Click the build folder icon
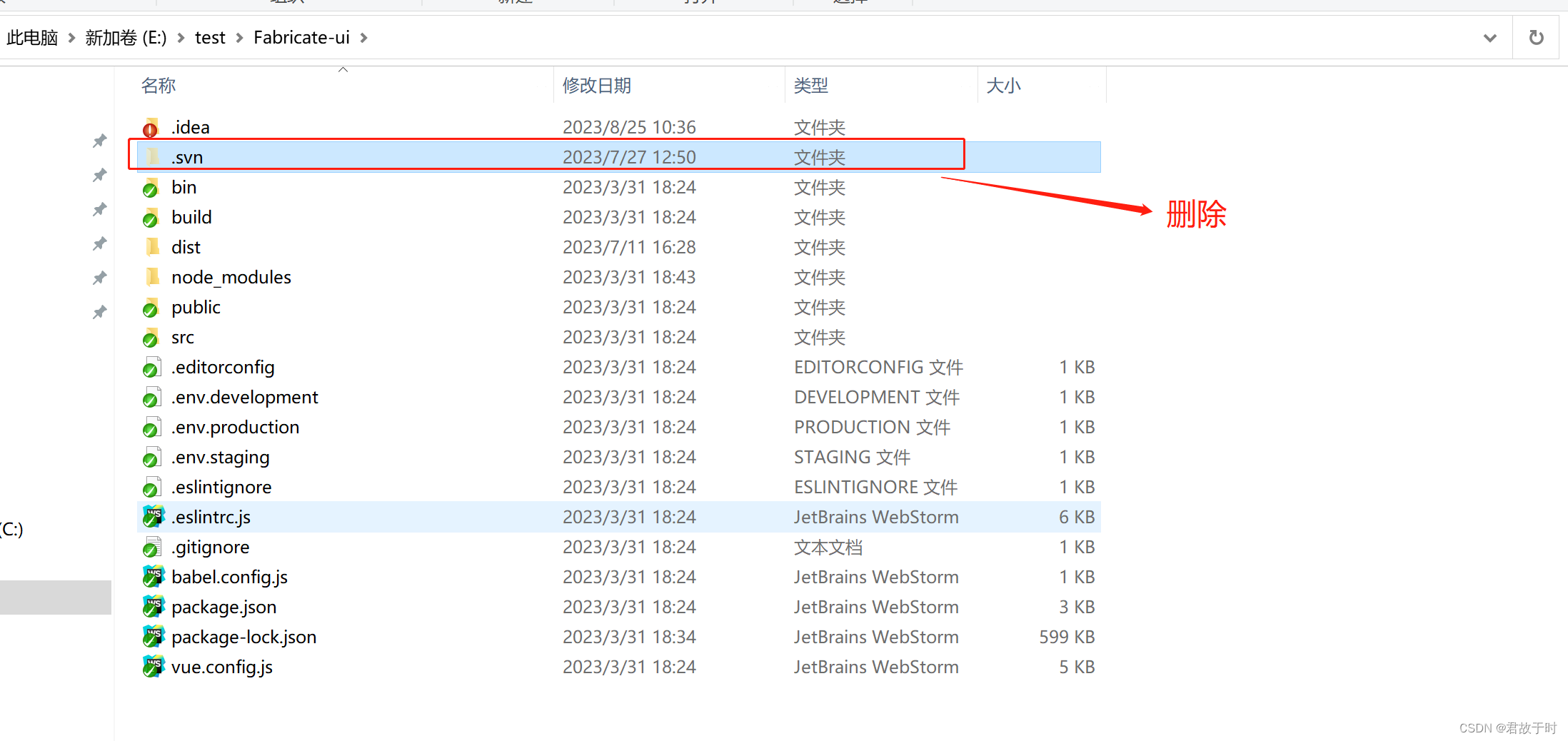 coord(151,217)
